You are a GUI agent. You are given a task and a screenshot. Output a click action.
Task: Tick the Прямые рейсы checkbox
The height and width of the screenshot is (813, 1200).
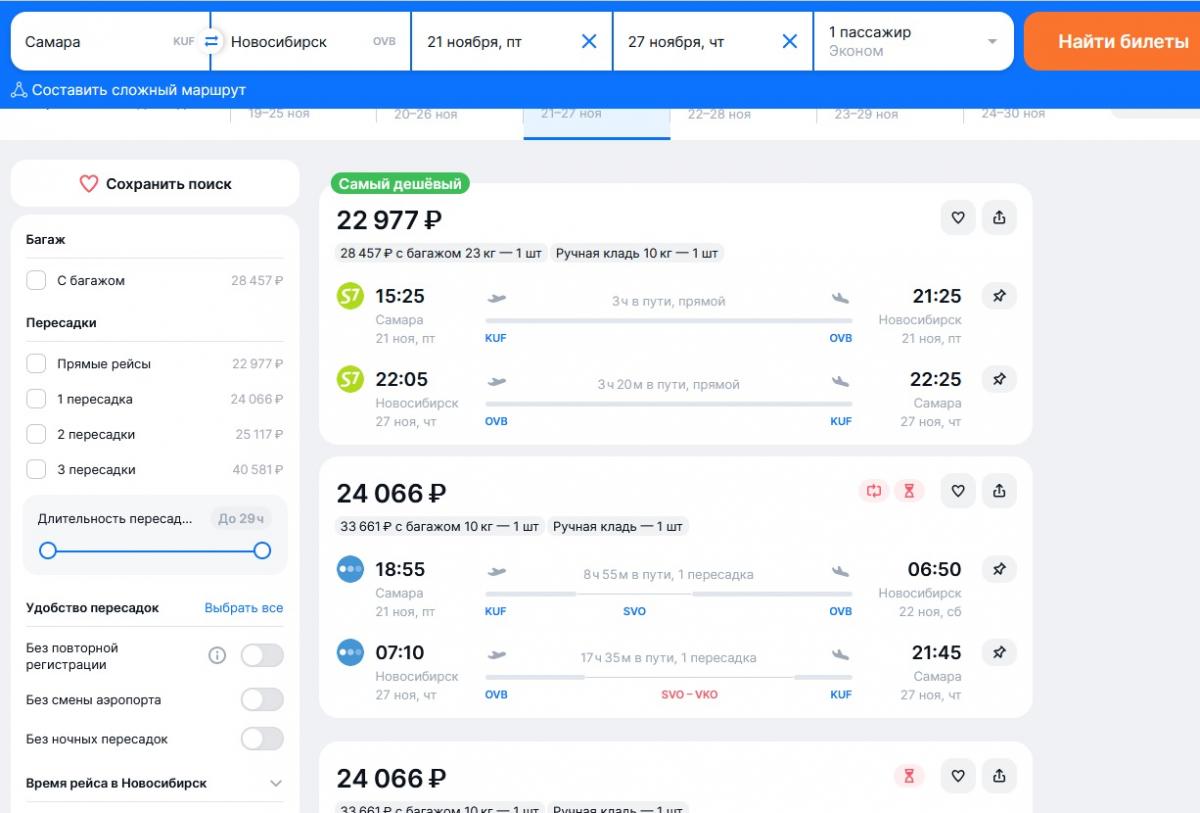36,364
